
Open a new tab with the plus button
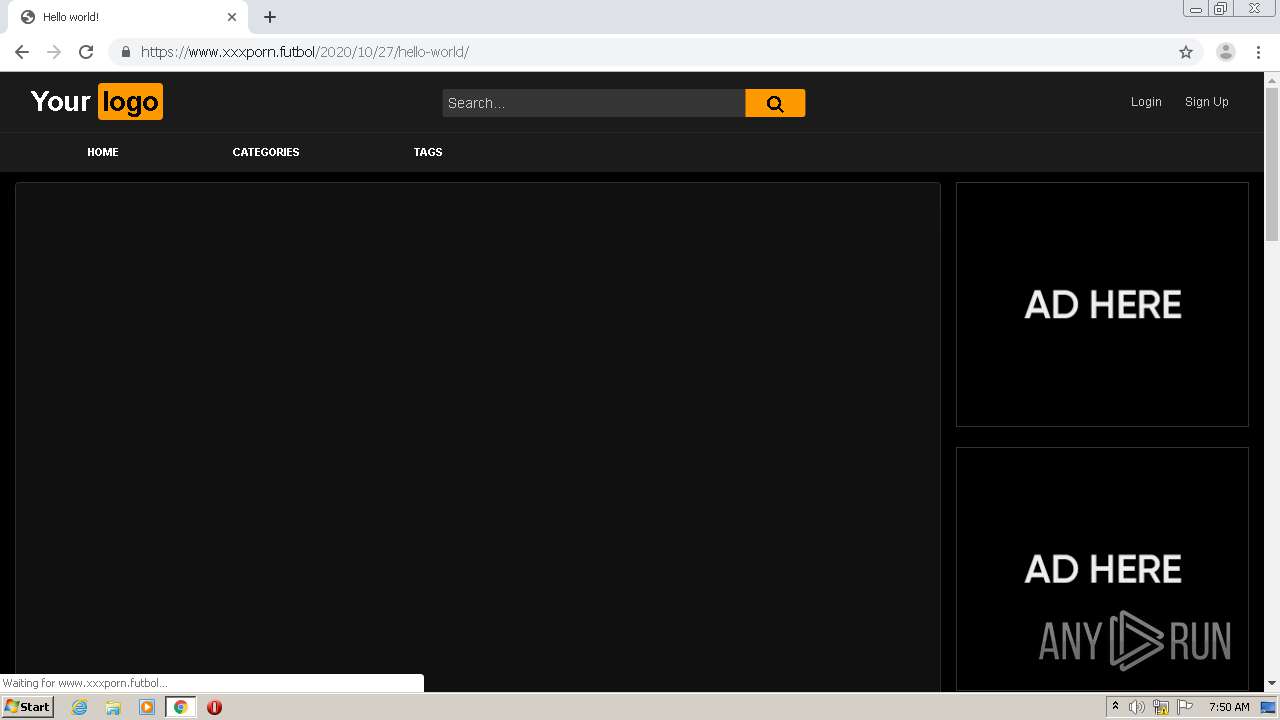270,17
